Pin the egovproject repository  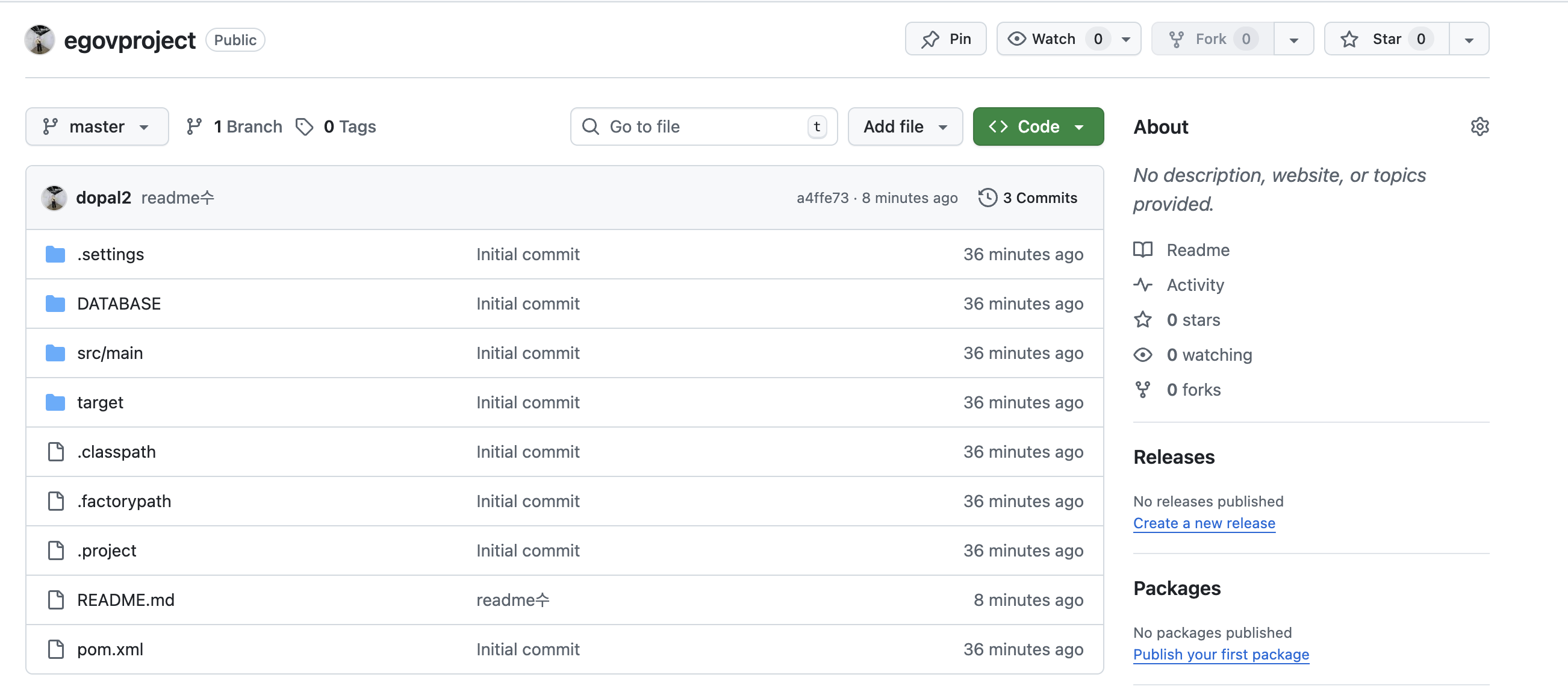(x=945, y=39)
